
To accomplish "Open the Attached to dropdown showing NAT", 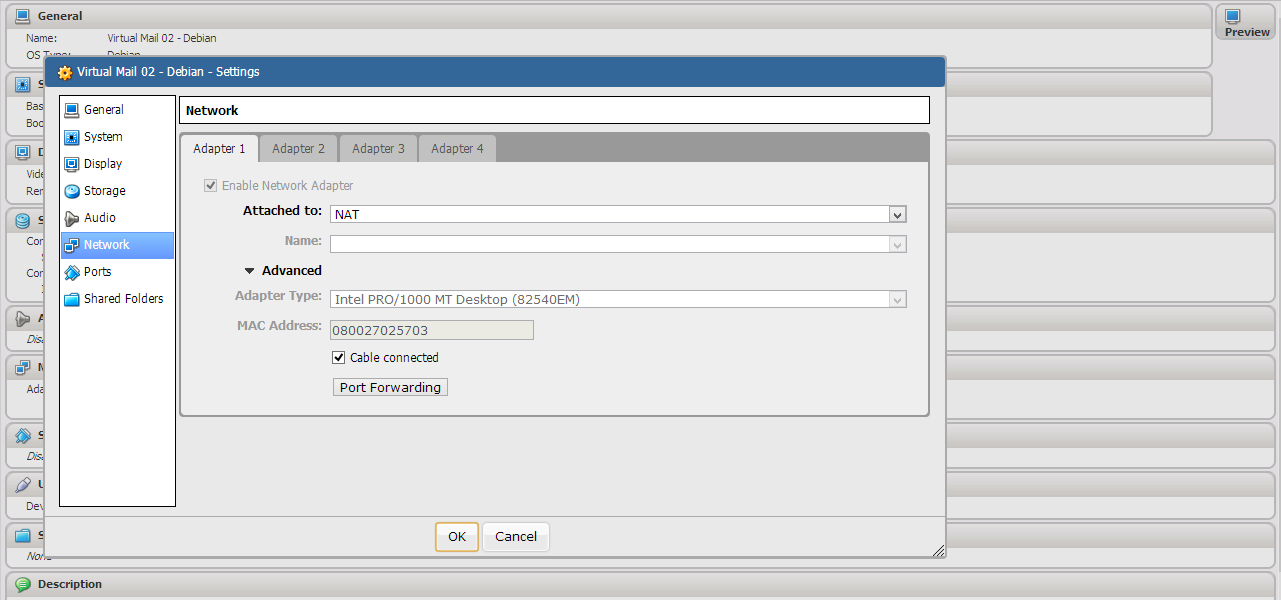I will 618,214.
